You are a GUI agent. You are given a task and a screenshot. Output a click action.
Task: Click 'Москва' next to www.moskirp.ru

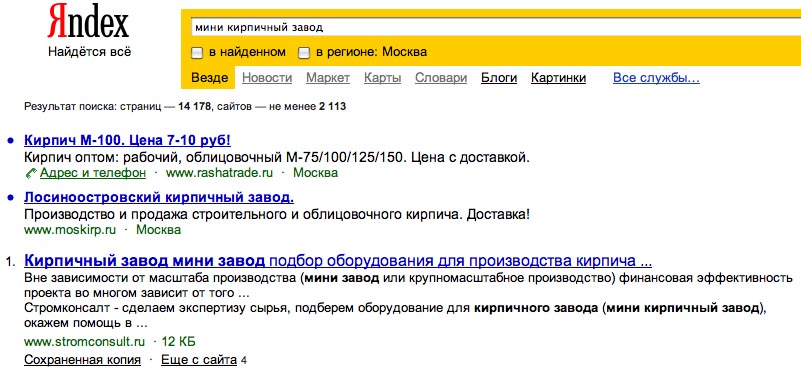click(x=158, y=230)
